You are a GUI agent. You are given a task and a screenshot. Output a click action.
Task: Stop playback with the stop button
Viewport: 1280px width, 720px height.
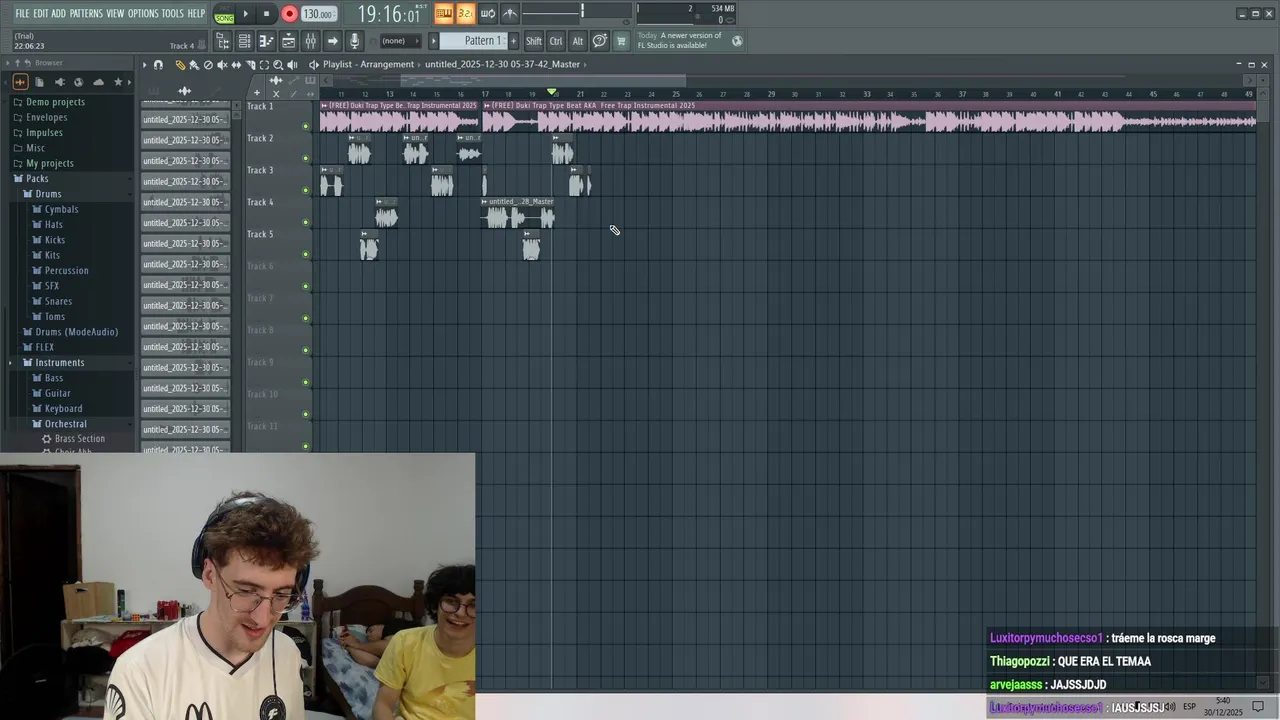coord(266,14)
